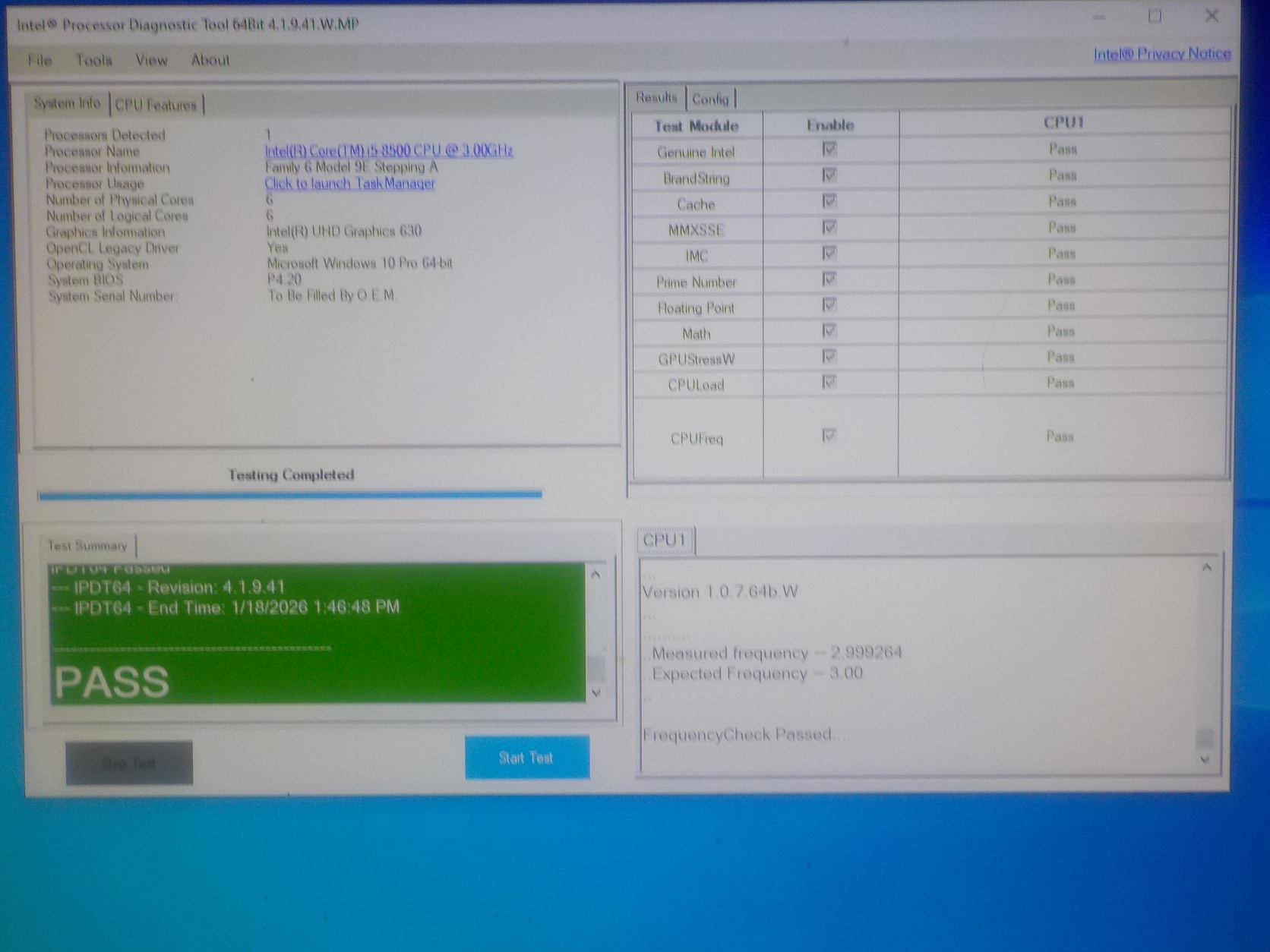The image size is (1270, 952).
Task: Select the Config tab
Action: [x=710, y=99]
